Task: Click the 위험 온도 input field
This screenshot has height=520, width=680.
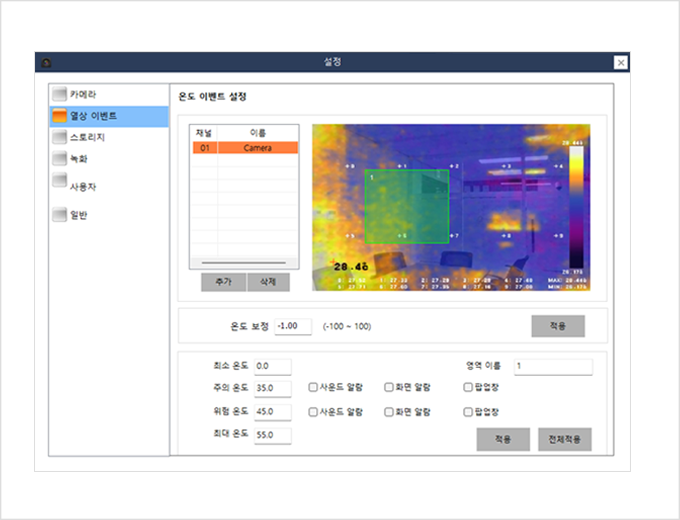Action: click(272, 412)
